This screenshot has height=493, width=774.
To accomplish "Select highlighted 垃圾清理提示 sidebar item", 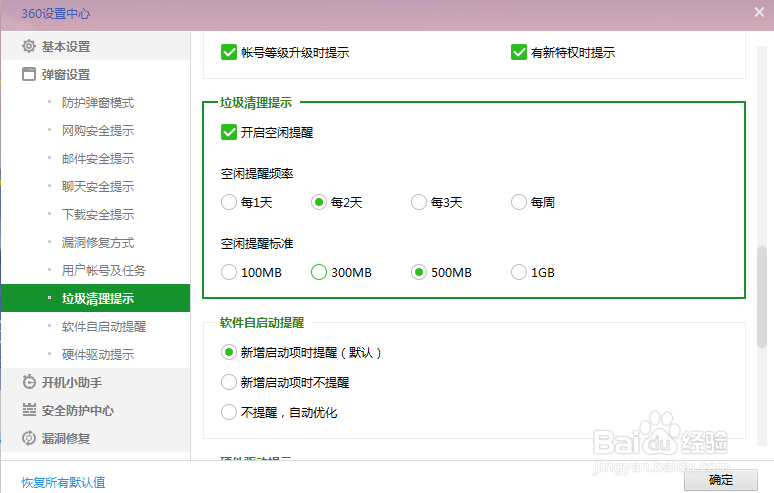I will point(96,298).
